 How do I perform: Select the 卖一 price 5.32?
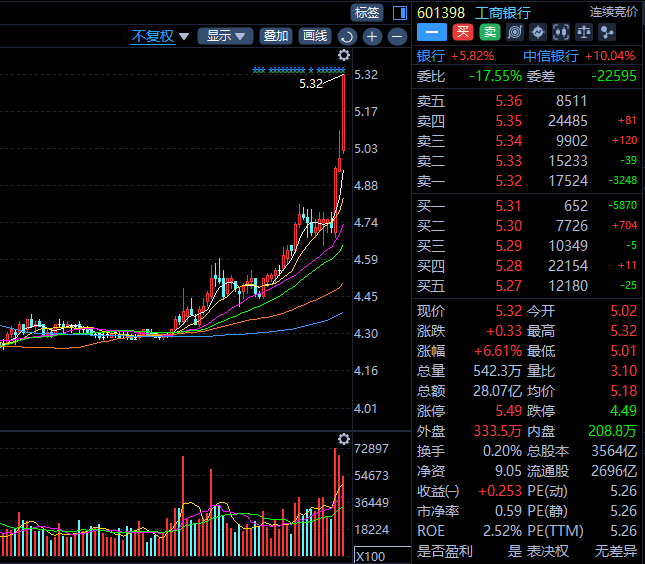click(x=508, y=181)
